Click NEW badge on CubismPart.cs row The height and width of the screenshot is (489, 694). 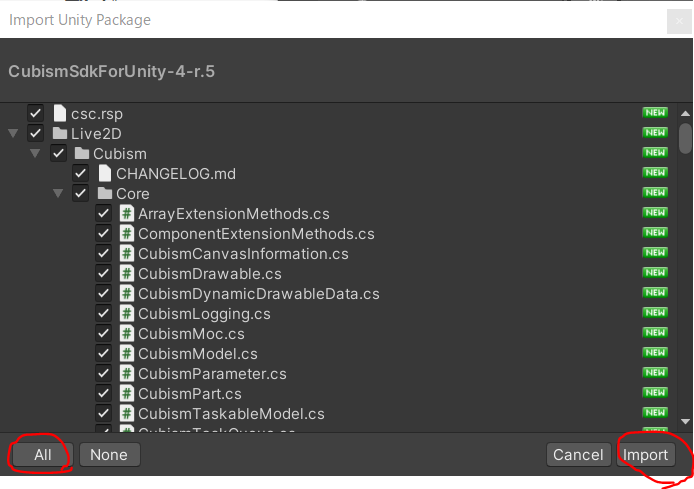tap(655, 393)
